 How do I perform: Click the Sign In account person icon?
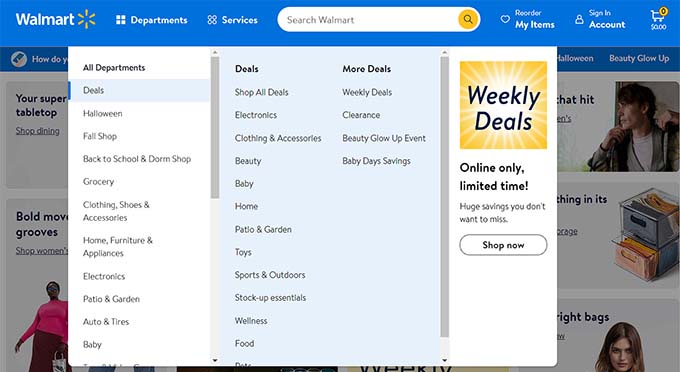[579, 19]
